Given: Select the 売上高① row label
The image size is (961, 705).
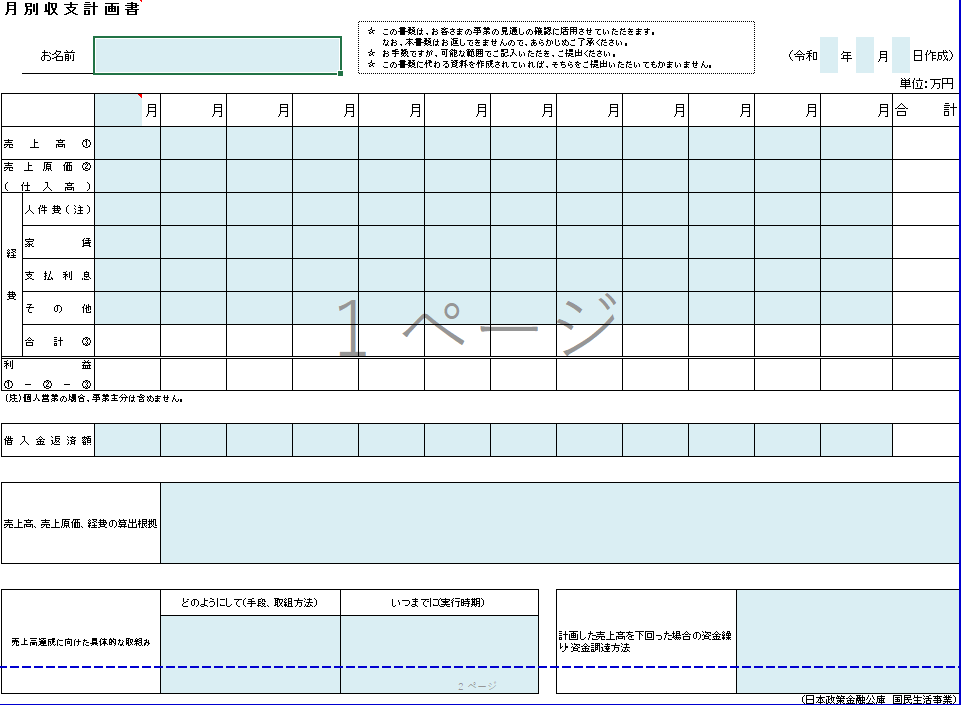Looking at the screenshot, I should tap(48, 143).
